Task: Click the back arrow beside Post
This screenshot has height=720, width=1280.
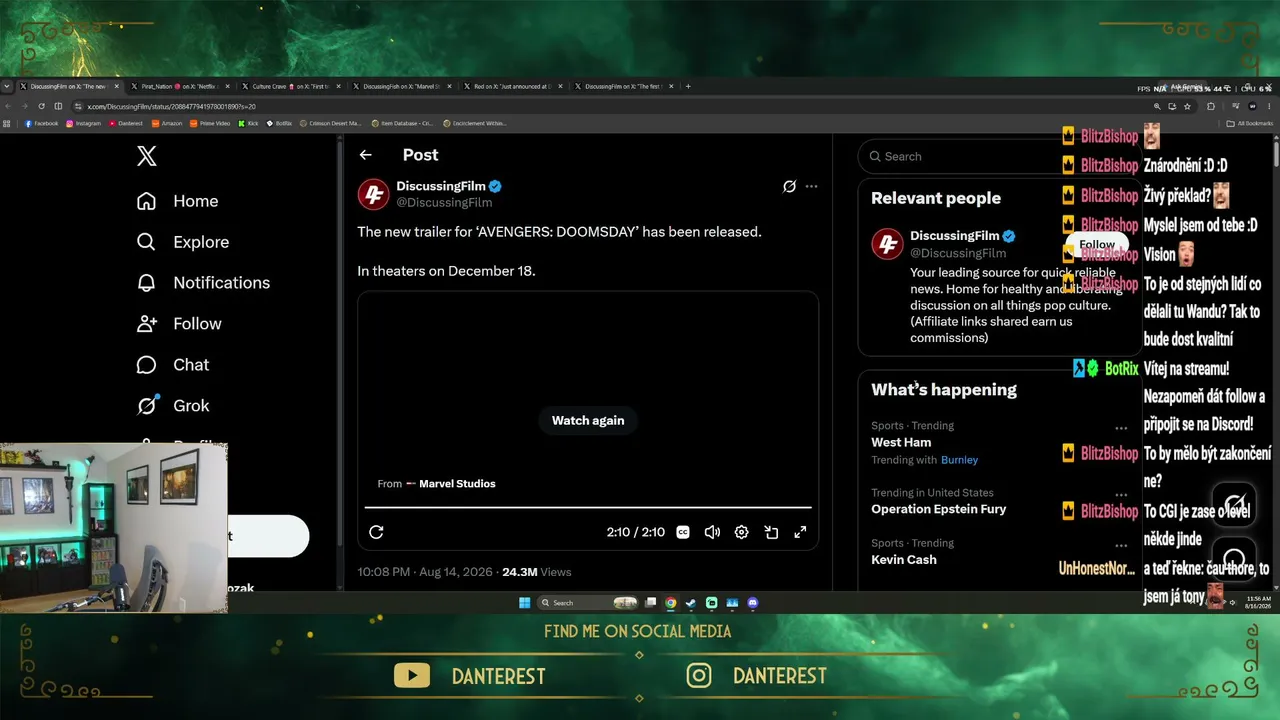Action: pos(366,155)
